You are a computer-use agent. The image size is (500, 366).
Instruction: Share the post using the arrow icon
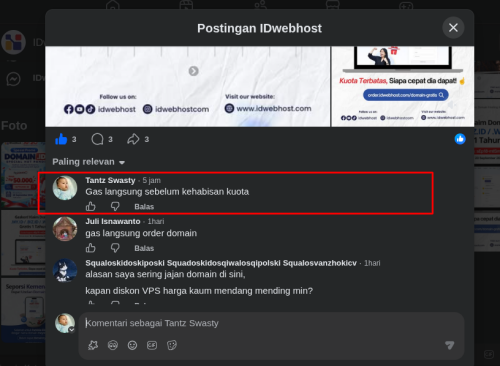coord(133,139)
